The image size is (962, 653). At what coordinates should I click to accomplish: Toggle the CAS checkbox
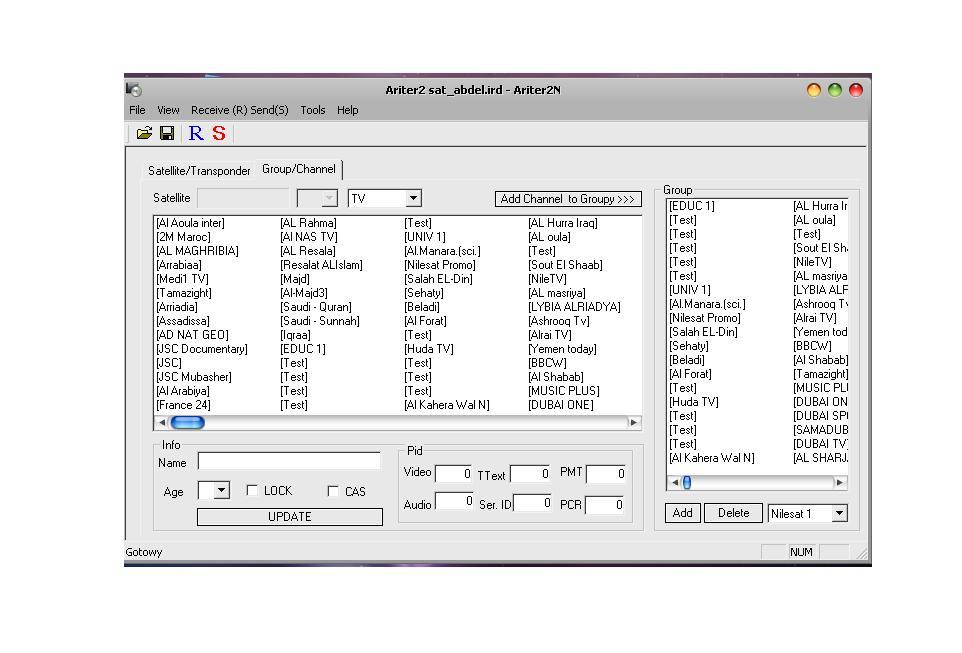tap(333, 491)
